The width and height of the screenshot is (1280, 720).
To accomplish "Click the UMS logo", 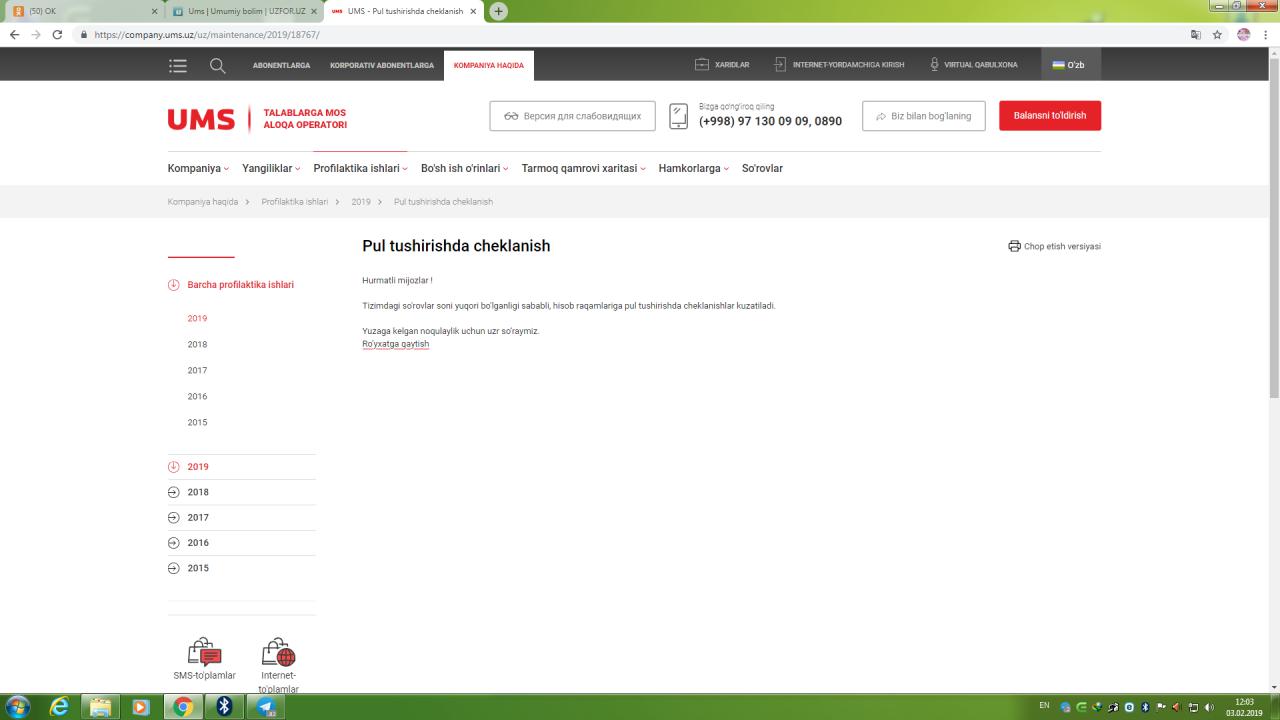I will [201, 119].
